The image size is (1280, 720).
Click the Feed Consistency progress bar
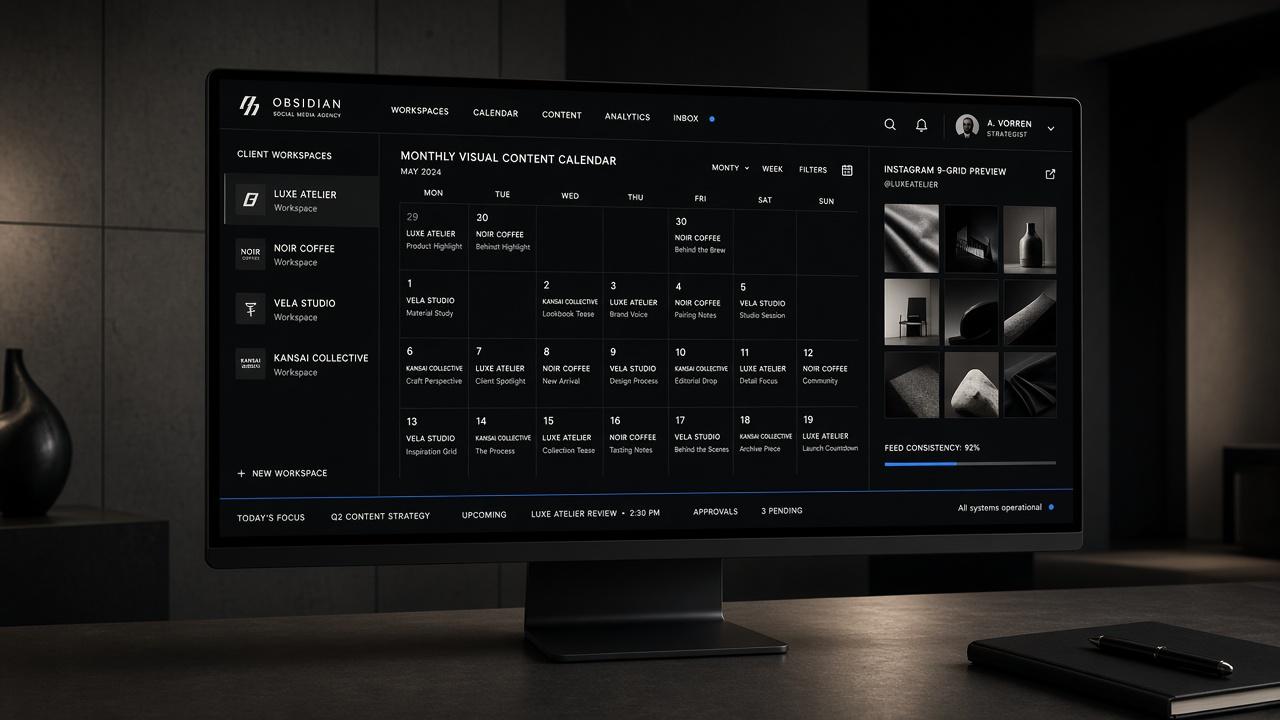[x=970, y=463]
